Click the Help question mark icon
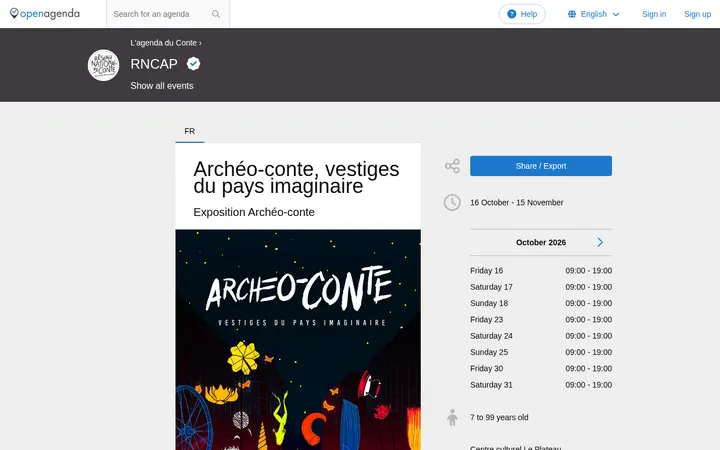The image size is (720, 450). tap(512, 14)
